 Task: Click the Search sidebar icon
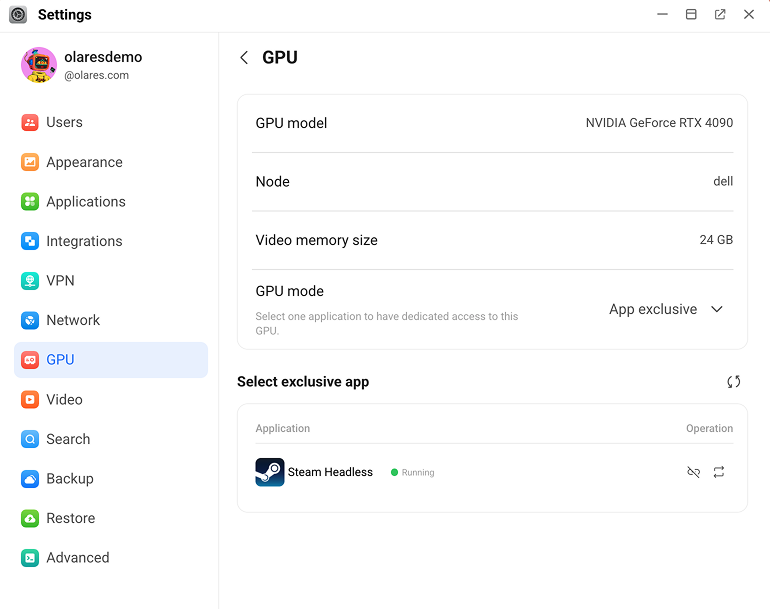(30, 439)
